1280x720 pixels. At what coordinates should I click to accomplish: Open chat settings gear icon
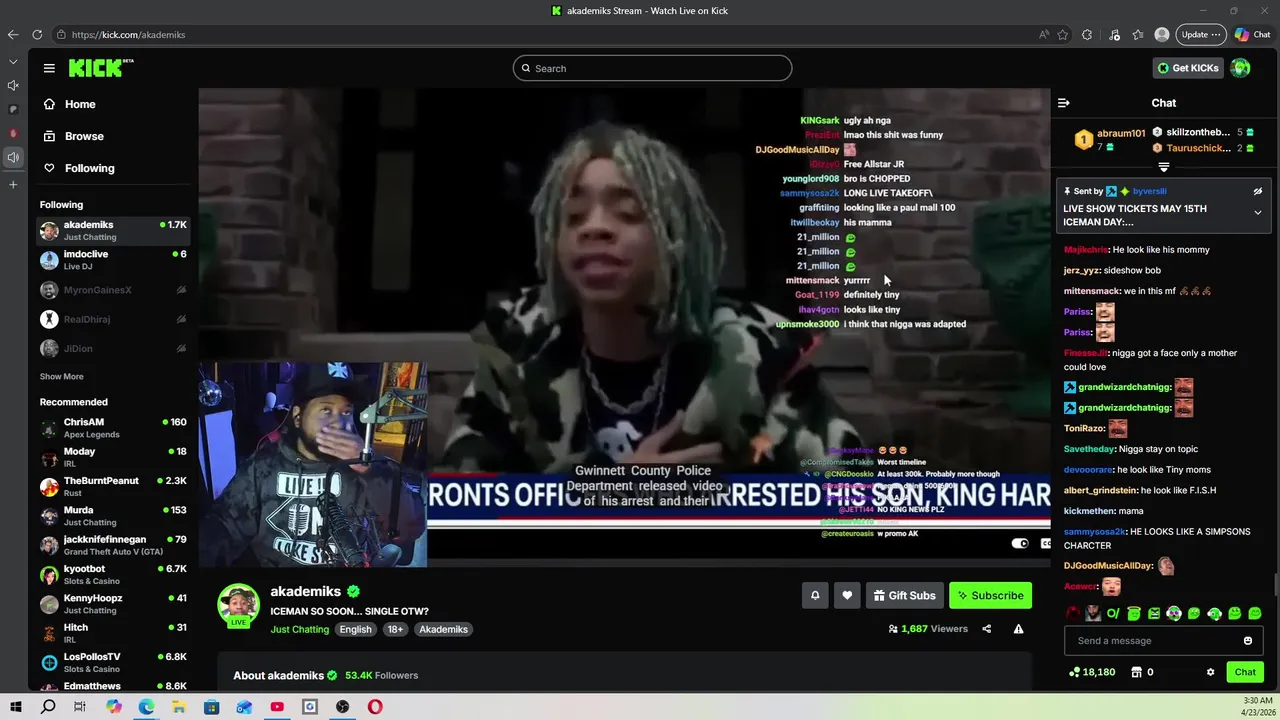1210,672
